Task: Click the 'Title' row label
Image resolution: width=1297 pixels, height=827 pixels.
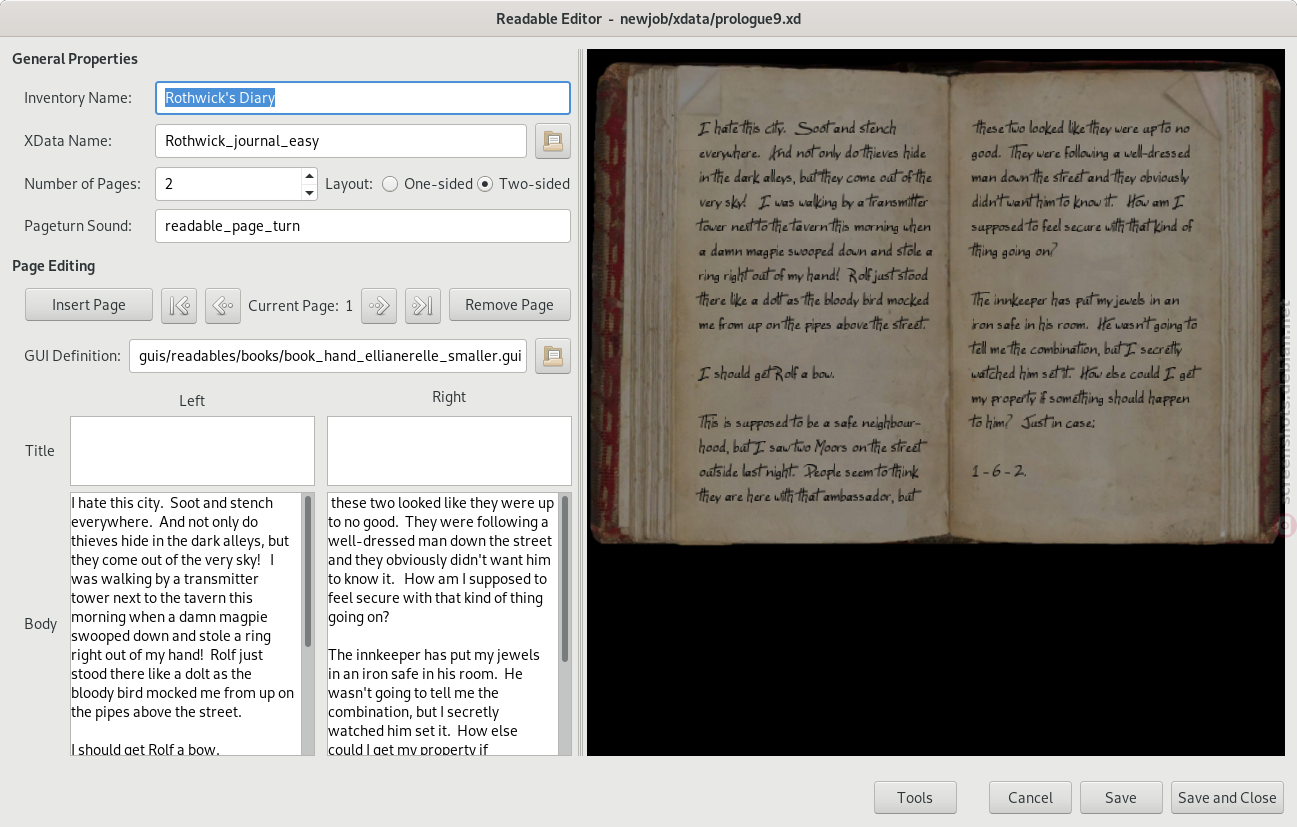Action: [x=40, y=451]
